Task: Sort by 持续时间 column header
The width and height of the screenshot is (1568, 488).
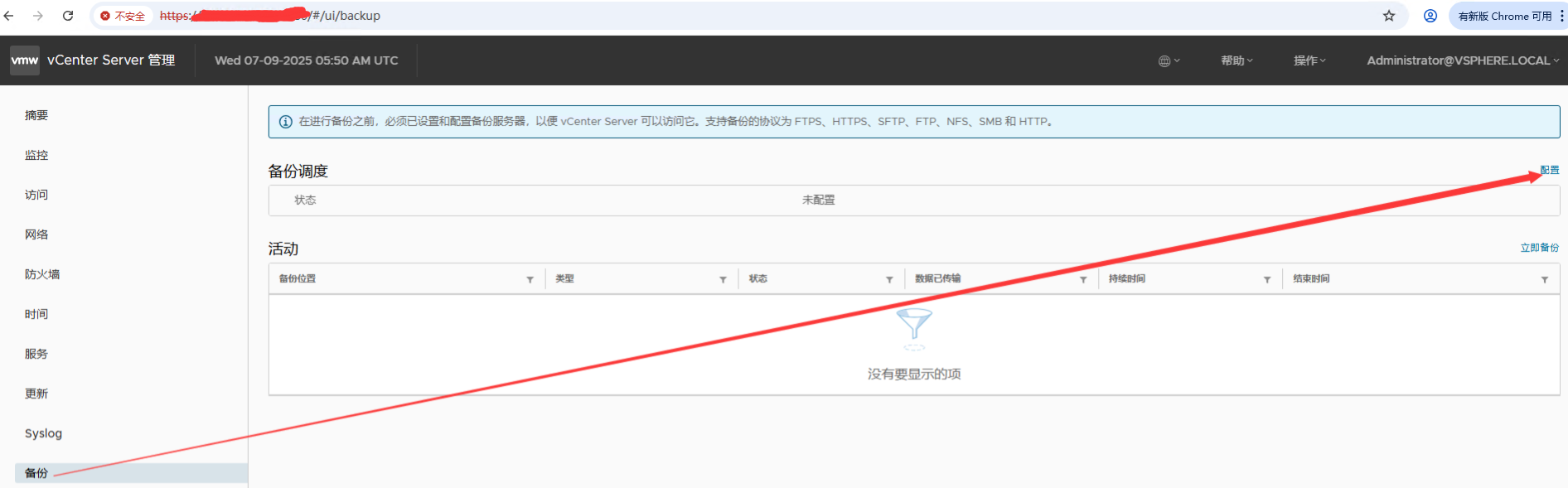Action: coord(1127,278)
